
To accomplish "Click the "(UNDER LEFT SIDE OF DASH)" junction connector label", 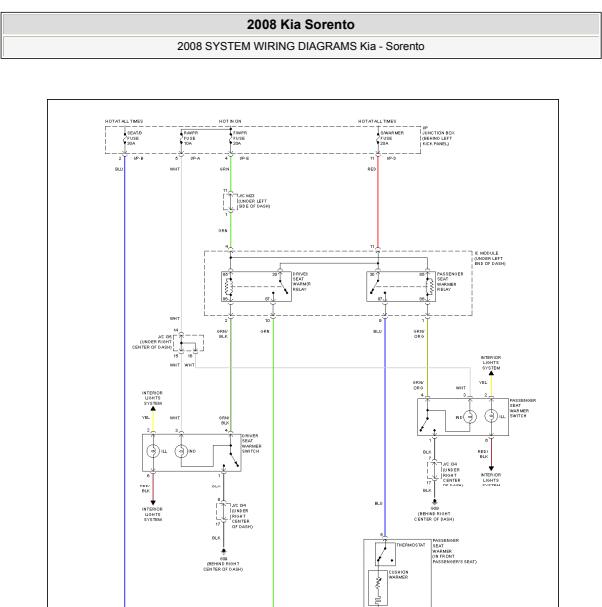I will pyautogui.click(x=253, y=204).
